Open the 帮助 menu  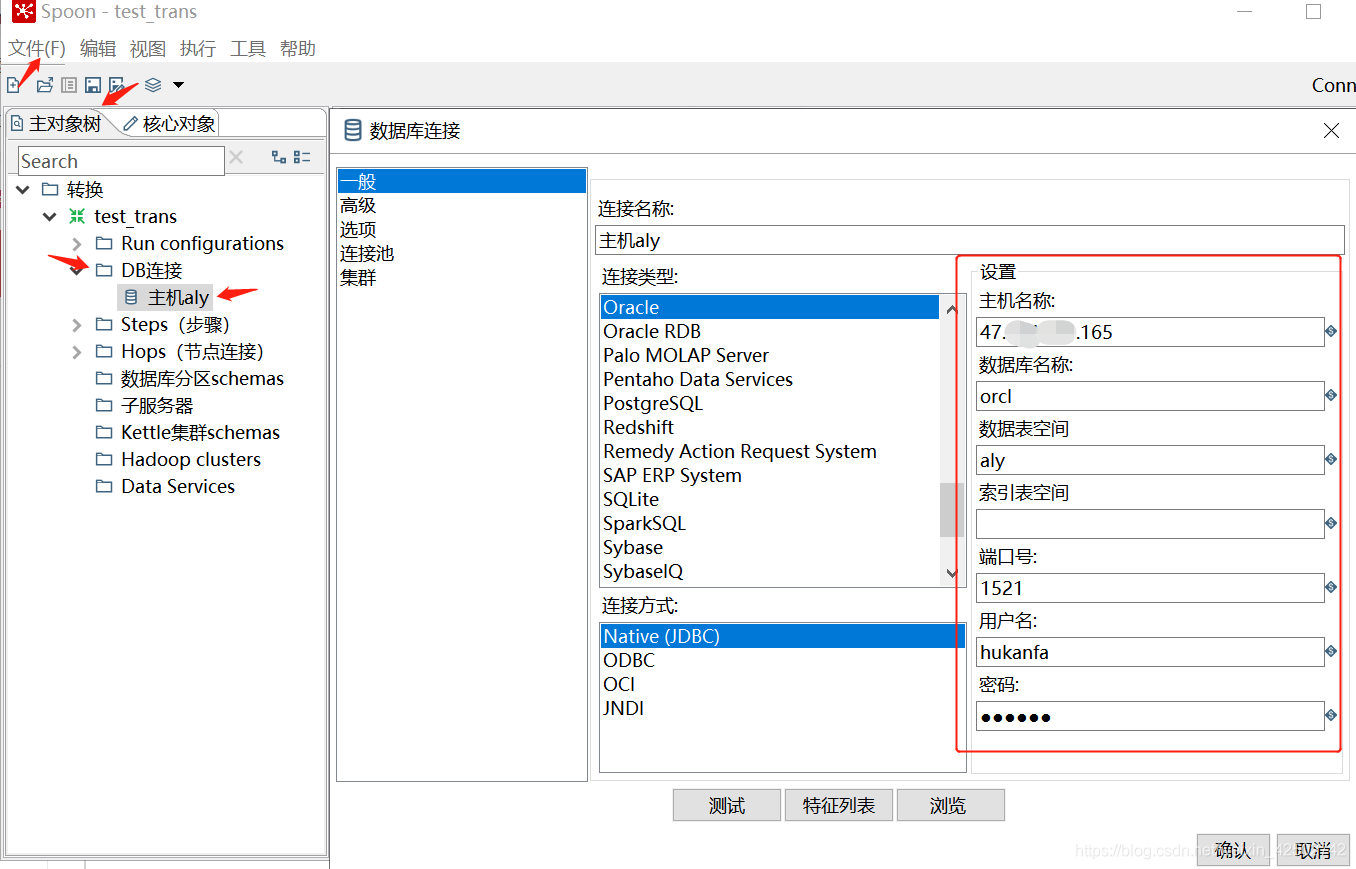(x=298, y=48)
